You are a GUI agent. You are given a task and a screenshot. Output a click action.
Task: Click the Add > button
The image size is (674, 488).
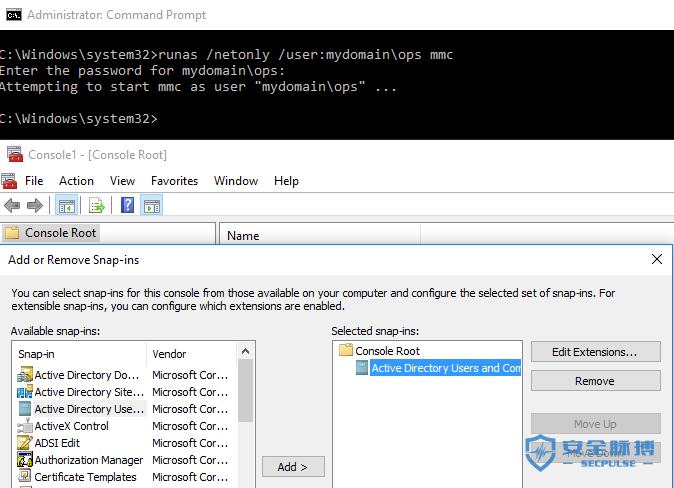point(293,467)
